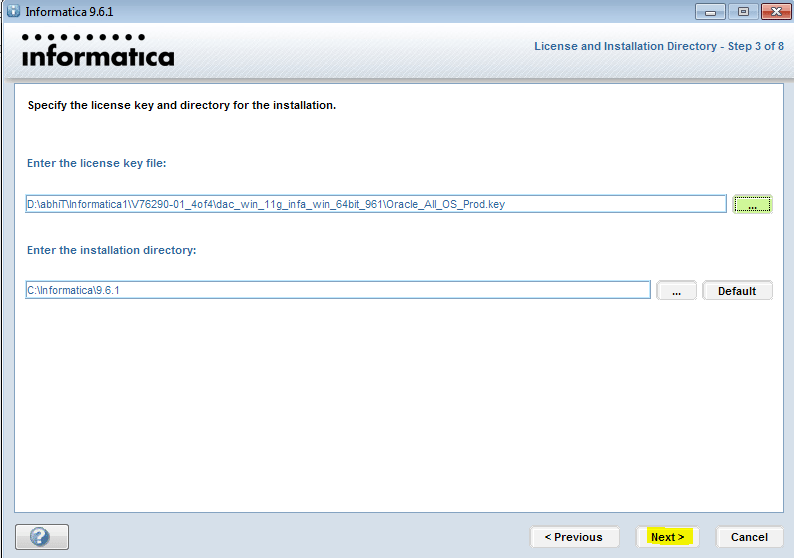Open the help question mark icon
Viewport: 794px width, 558px height.
tap(42, 537)
